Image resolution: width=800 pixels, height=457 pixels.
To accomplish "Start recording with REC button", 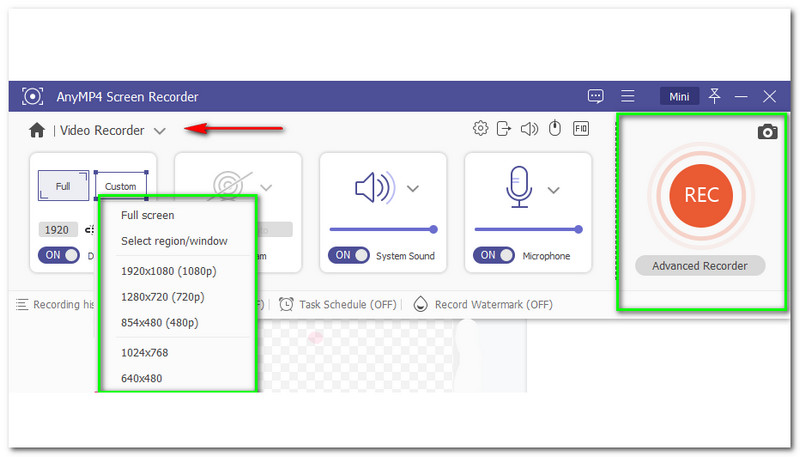I will (x=702, y=195).
